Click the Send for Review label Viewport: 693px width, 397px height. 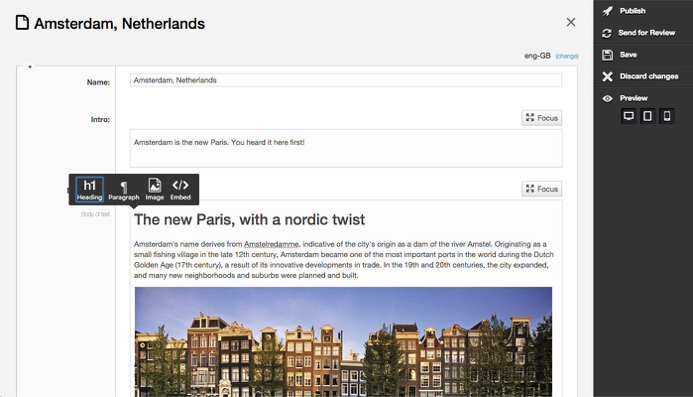click(647, 33)
